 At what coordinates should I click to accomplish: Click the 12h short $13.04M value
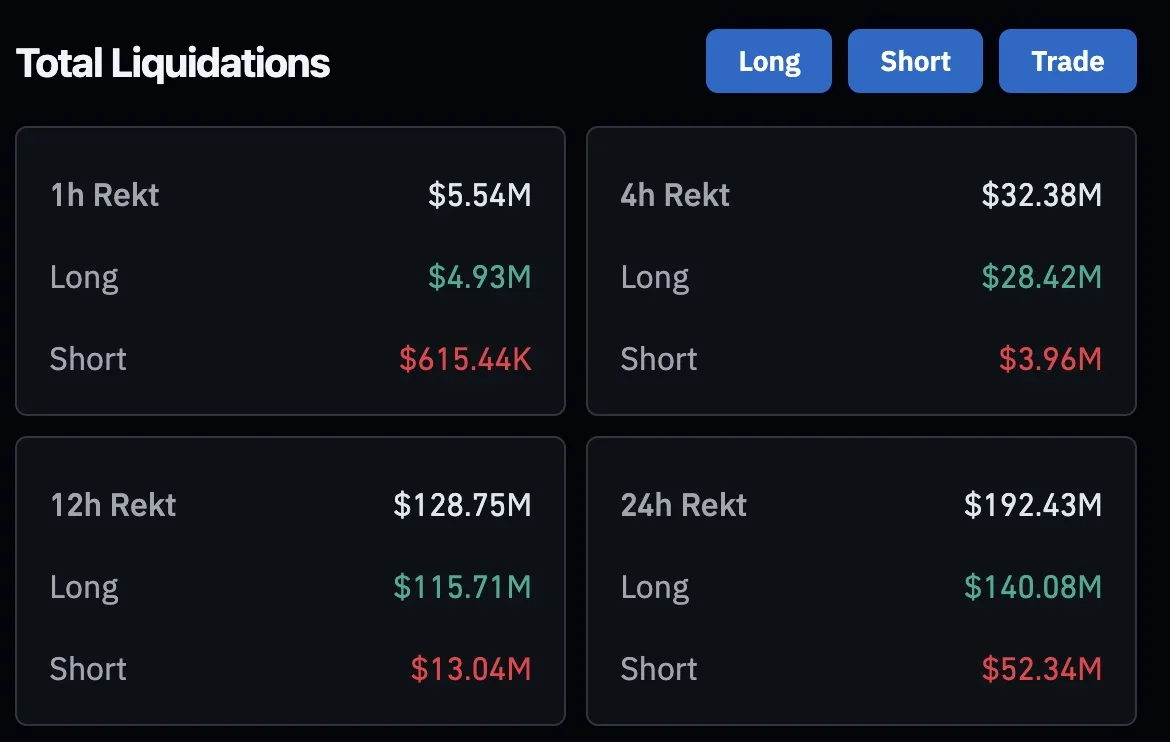[471, 669]
